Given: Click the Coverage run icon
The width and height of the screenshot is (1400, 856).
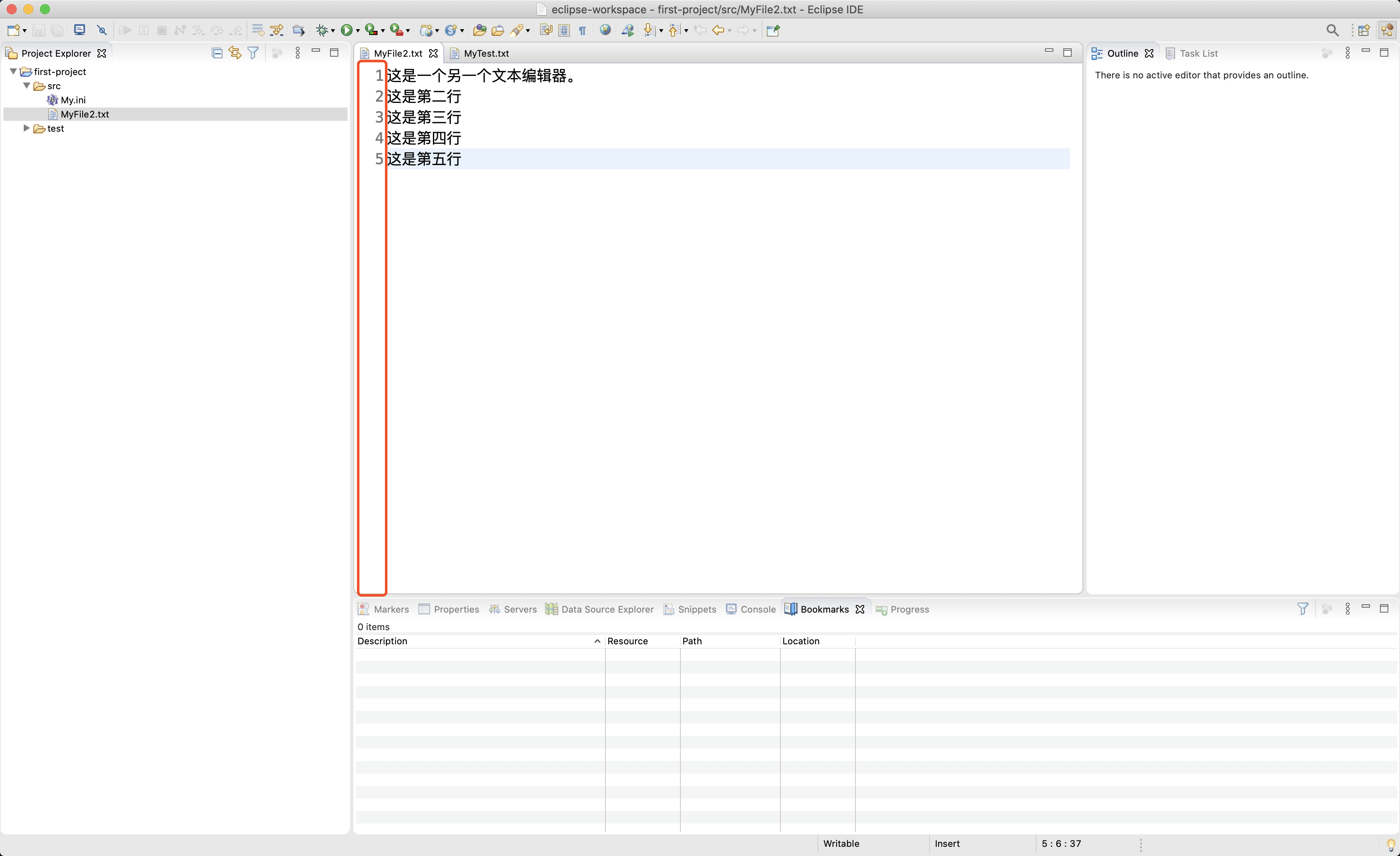Looking at the screenshot, I should pos(371,30).
